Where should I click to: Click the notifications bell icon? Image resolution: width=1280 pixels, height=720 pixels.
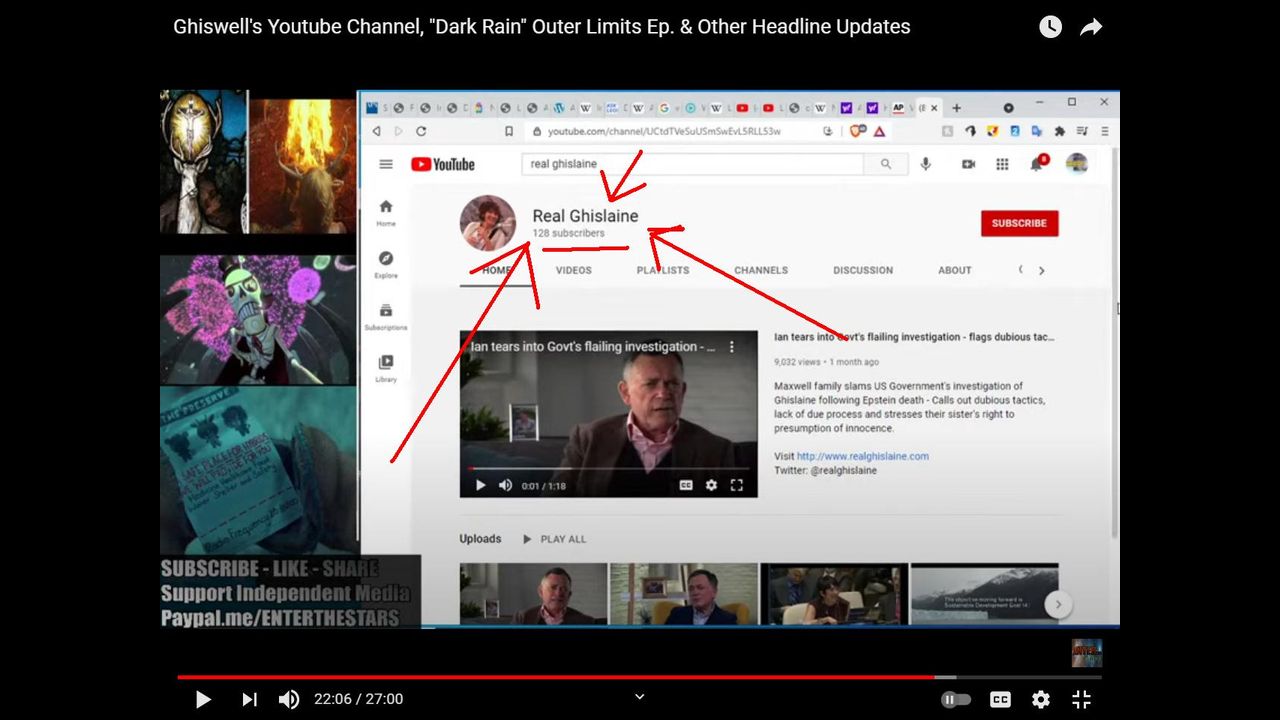pyautogui.click(x=1037, y=164)
